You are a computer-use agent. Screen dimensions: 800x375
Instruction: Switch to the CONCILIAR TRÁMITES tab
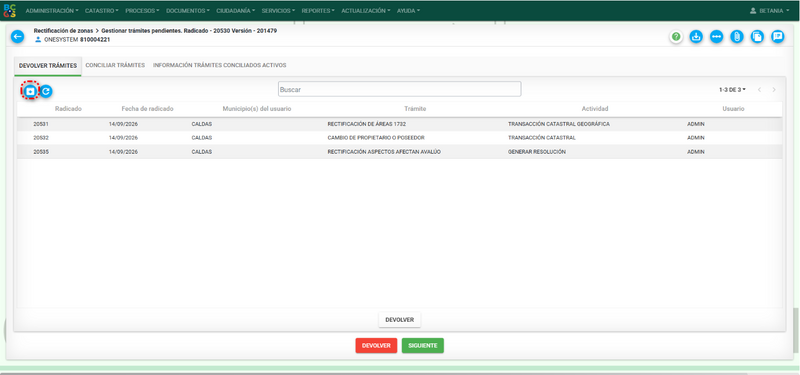115,65
